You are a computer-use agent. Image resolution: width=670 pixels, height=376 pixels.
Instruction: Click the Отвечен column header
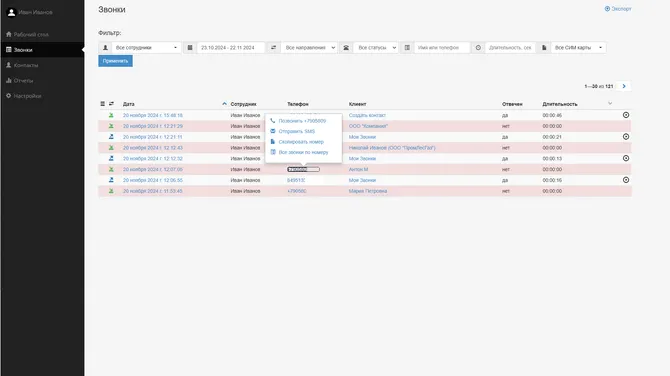tap(512, 104)
